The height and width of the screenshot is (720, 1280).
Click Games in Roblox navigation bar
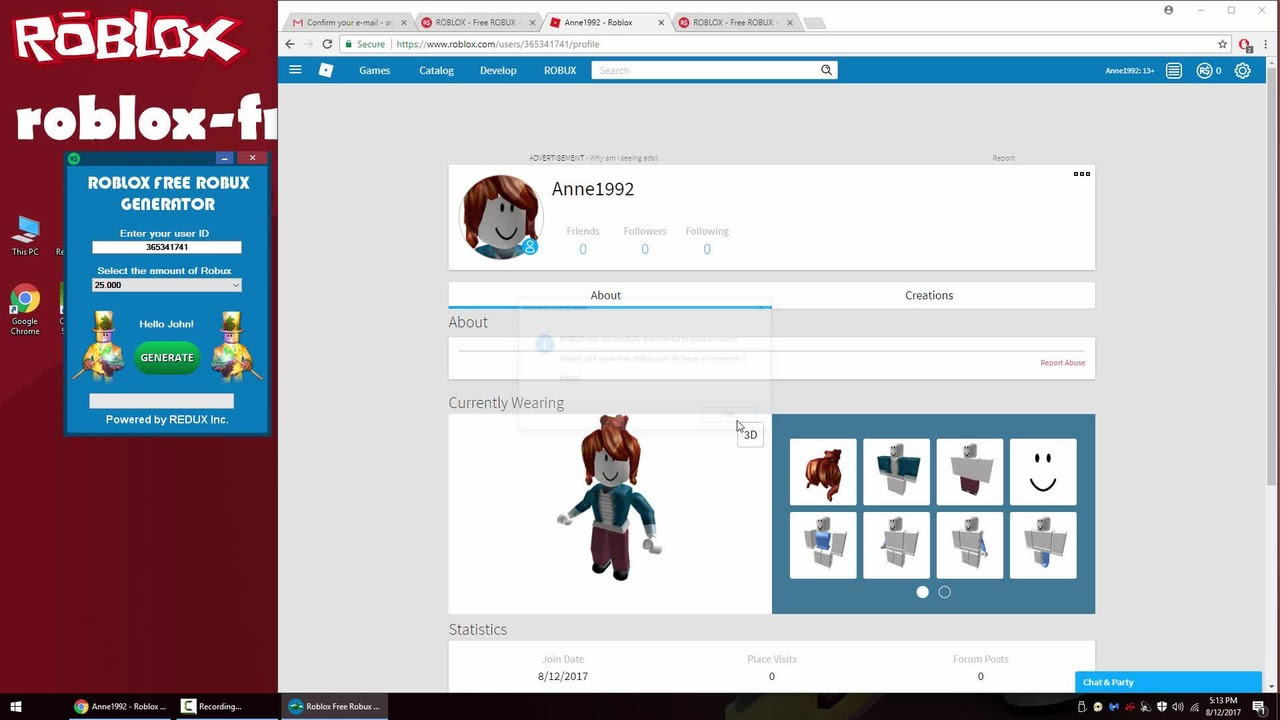click(375, 70)
